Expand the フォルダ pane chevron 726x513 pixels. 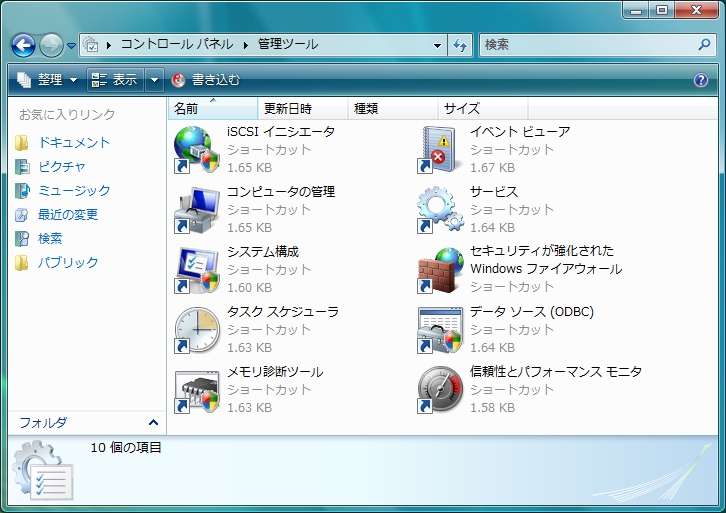pyautogui.click(x=153, y=422)
